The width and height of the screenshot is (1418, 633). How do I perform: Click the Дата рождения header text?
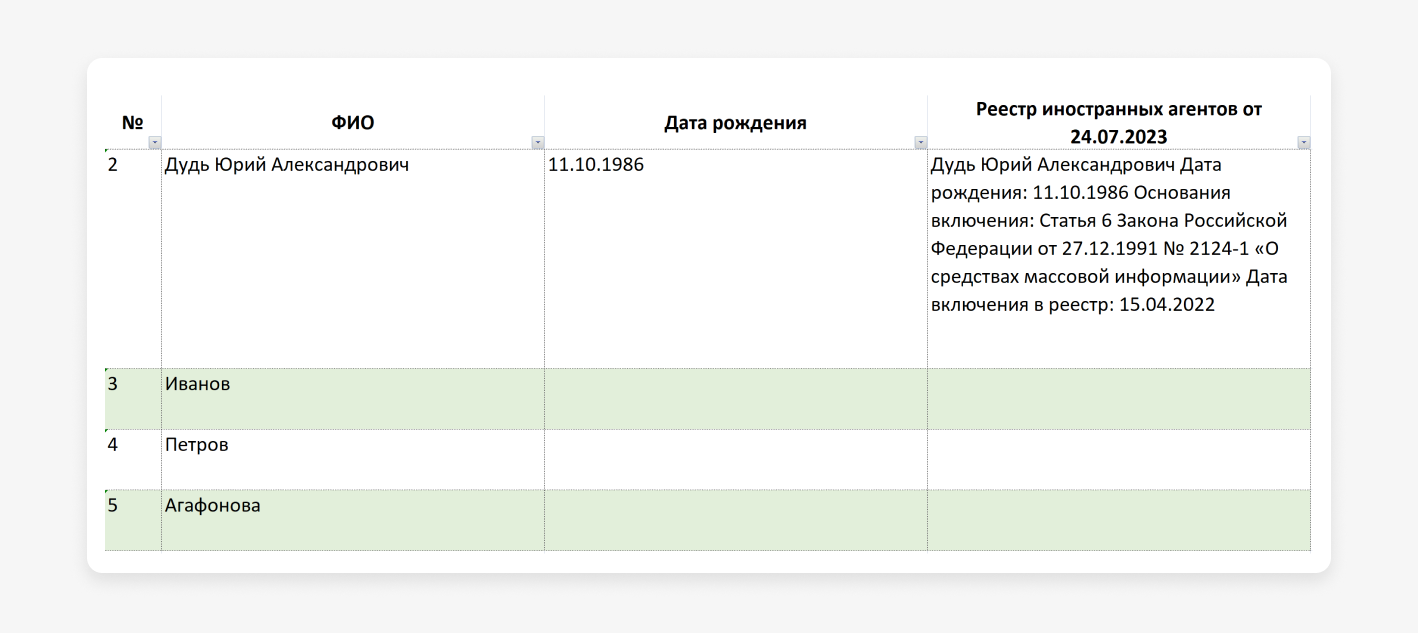[x=735, y=123]
